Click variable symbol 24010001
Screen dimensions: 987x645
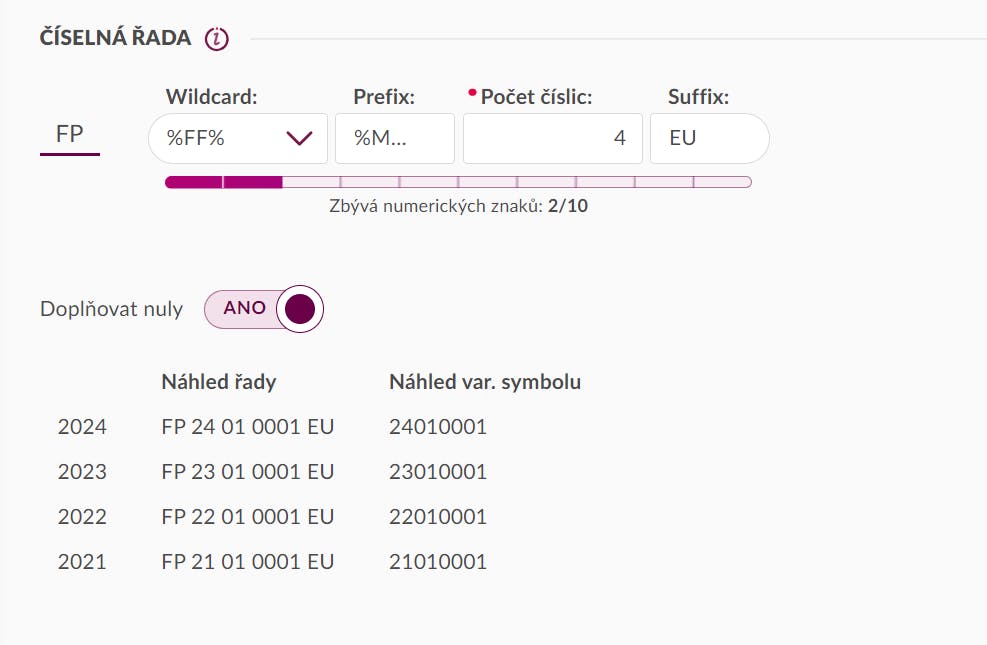coord(438,427)
